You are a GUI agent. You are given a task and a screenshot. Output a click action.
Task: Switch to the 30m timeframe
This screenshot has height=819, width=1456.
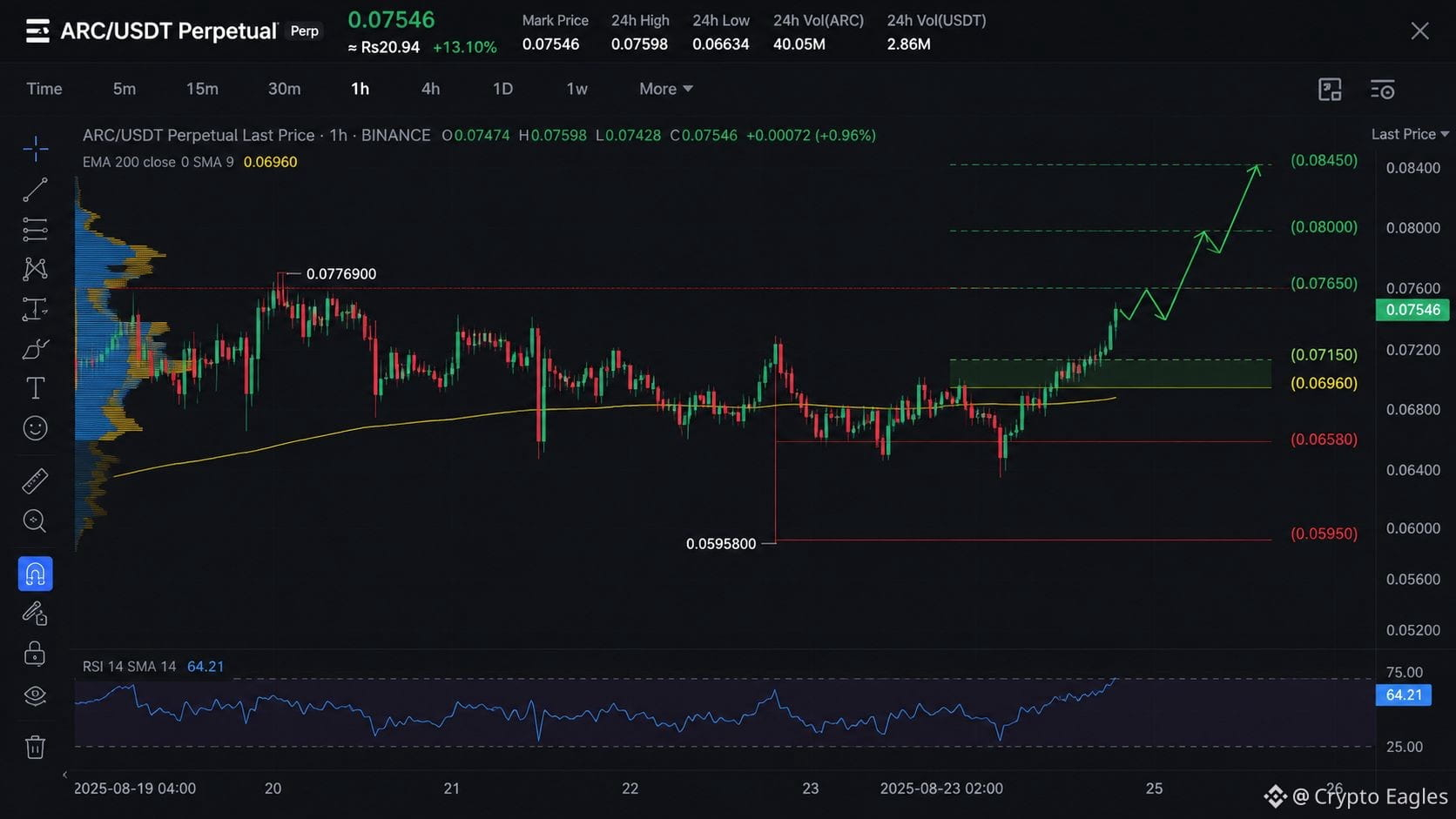coord(284,89)
